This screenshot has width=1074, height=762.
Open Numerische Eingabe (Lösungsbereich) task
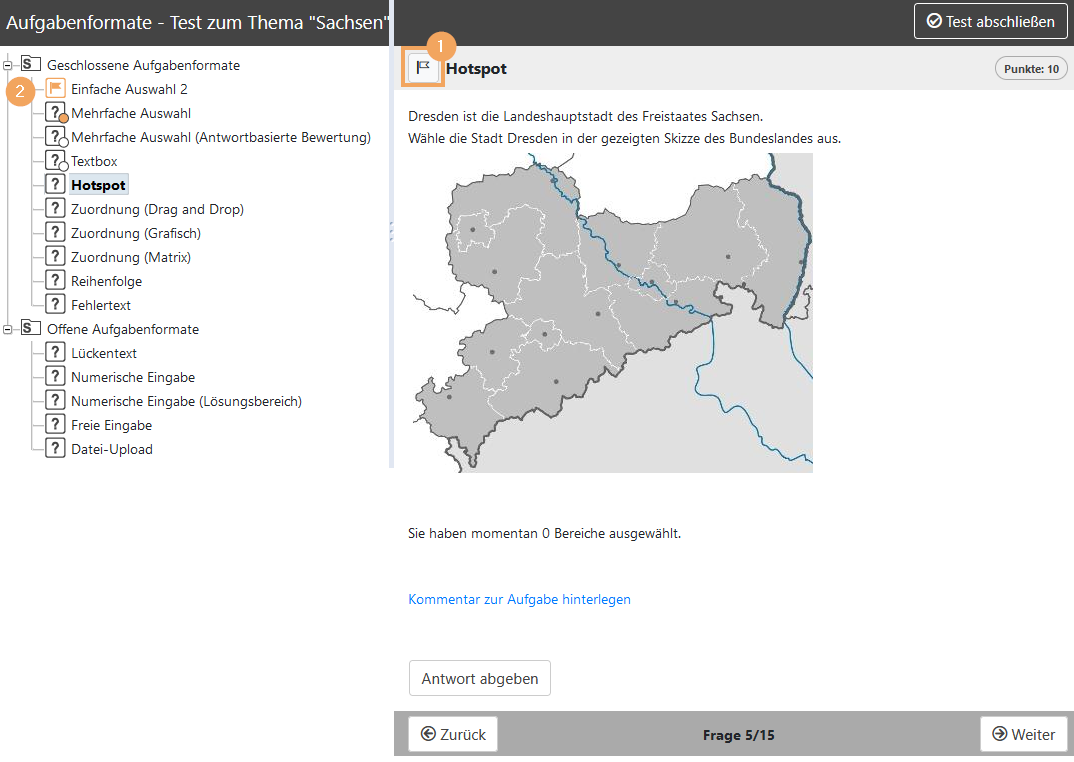[x=186, y=401]
